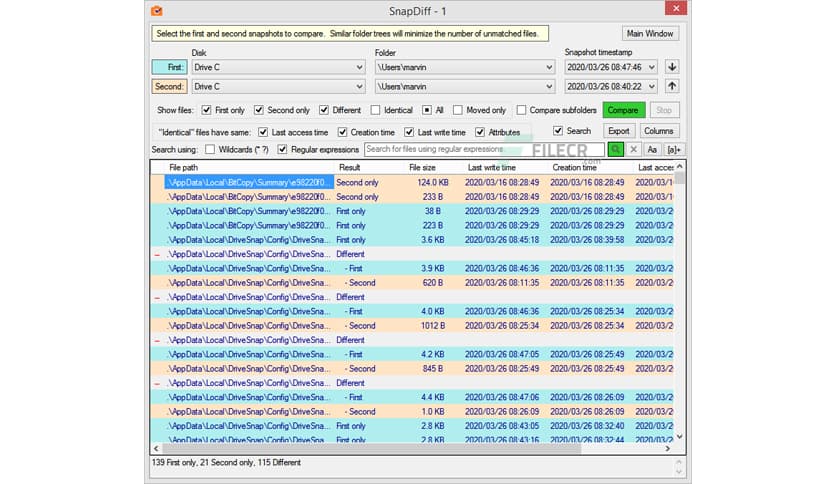Enable Wildcards search mode
Viewport: 836px width, 484px height.
coord(210,150)
